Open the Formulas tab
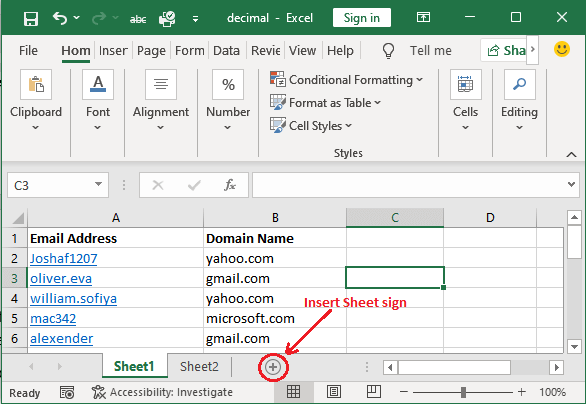Screen dimensions: 586x404 point(189,50)
